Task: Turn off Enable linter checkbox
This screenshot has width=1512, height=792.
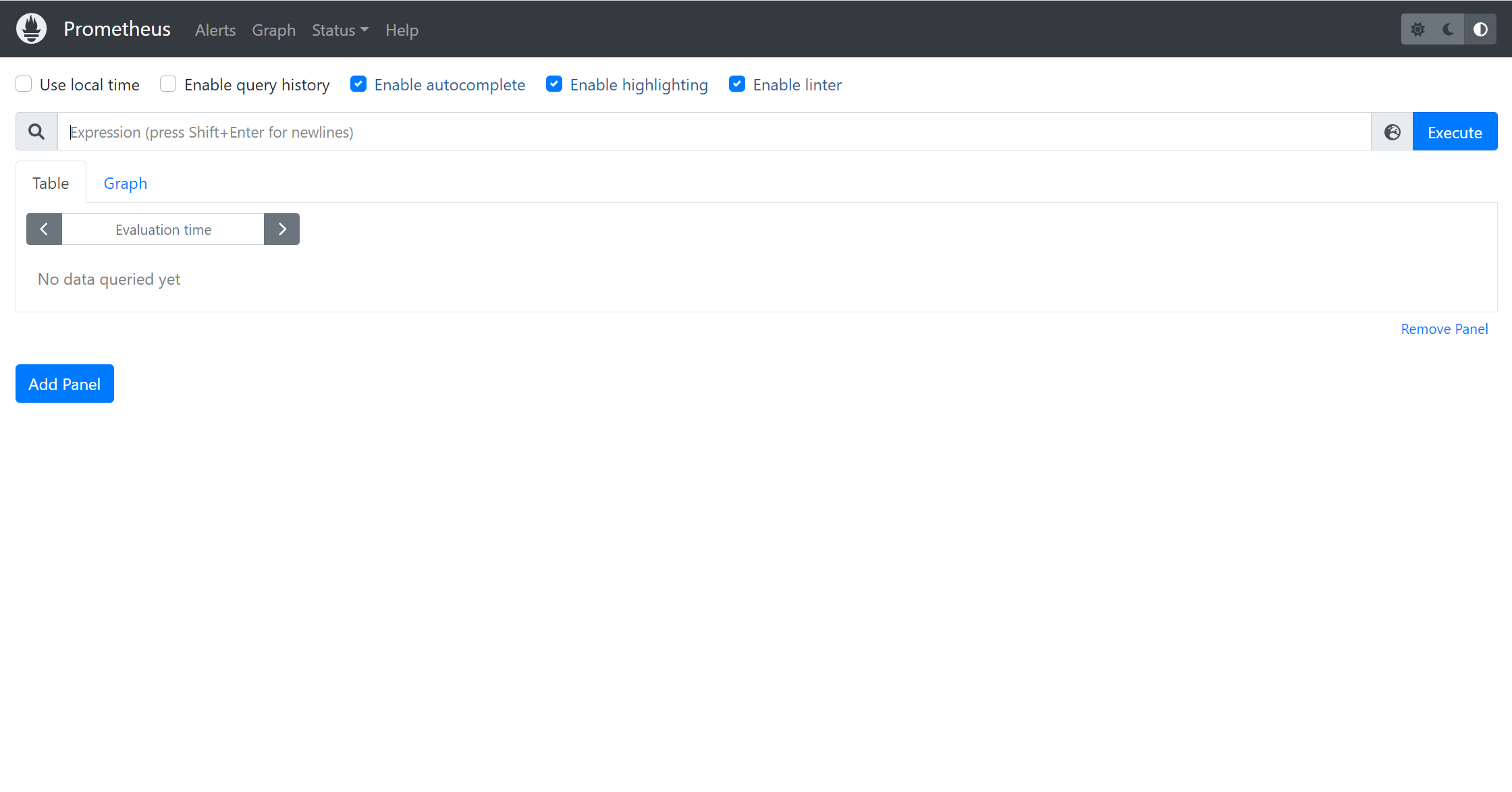Action: (737, 84)
